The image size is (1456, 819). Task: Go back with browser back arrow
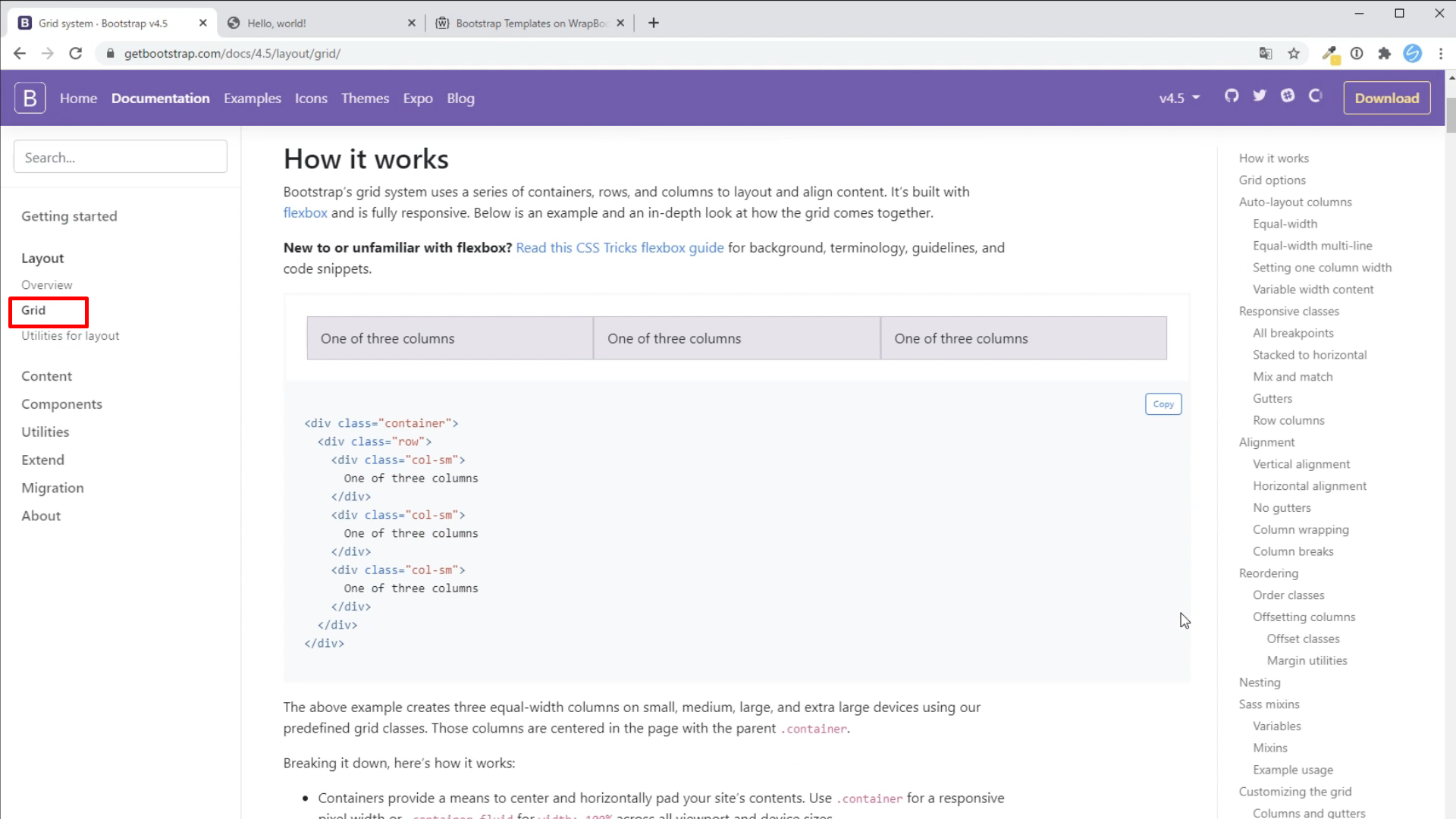pos(20,53)
